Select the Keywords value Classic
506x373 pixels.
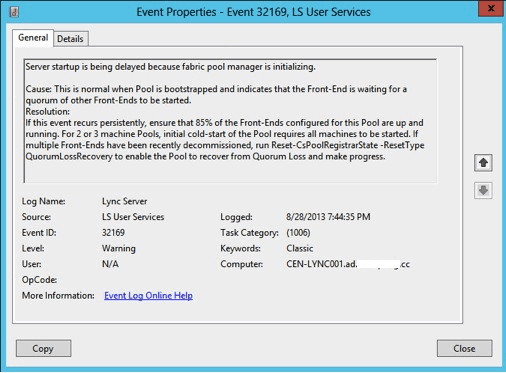click(300, 249)
